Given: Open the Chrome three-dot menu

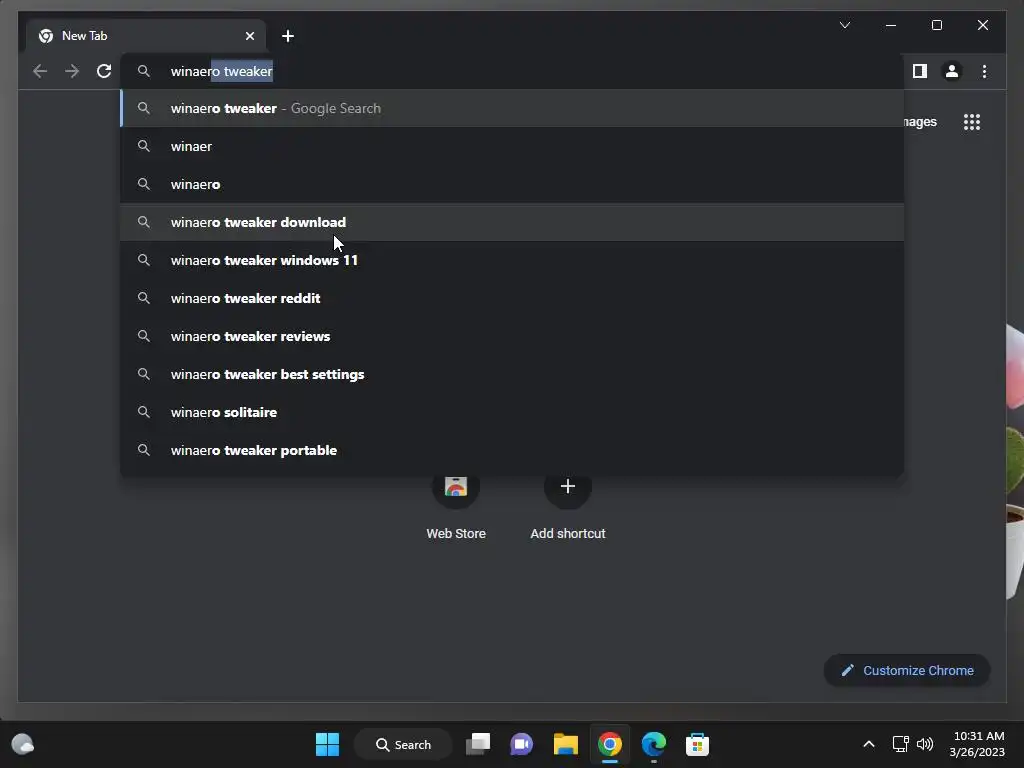Looking at the screenshot, I should click(x=984, y=71).
